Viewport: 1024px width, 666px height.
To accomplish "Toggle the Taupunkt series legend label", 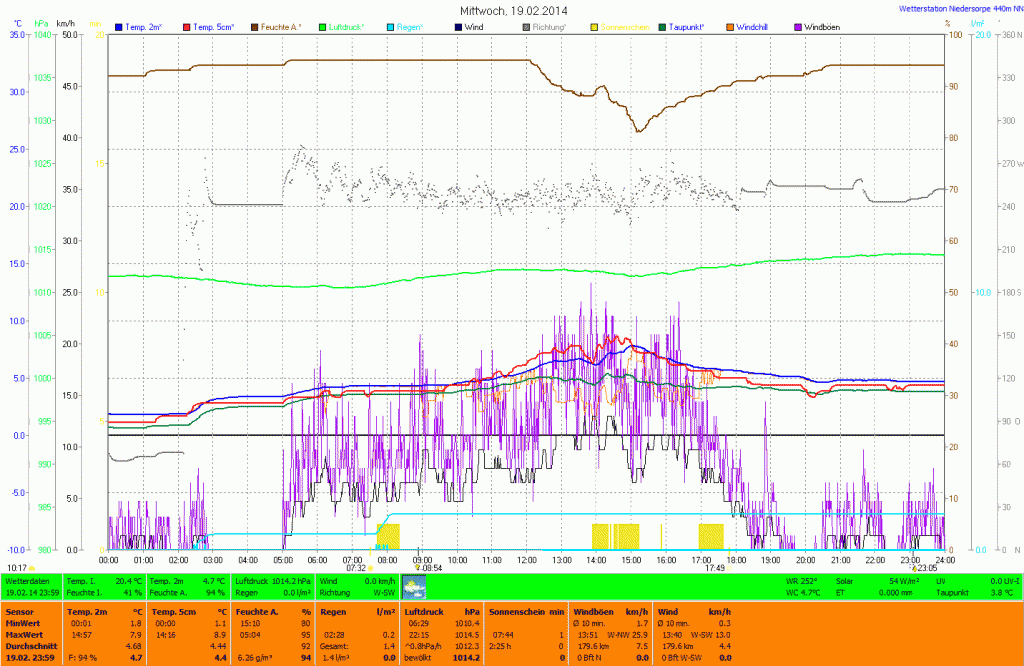I will (x=686, y=25).
